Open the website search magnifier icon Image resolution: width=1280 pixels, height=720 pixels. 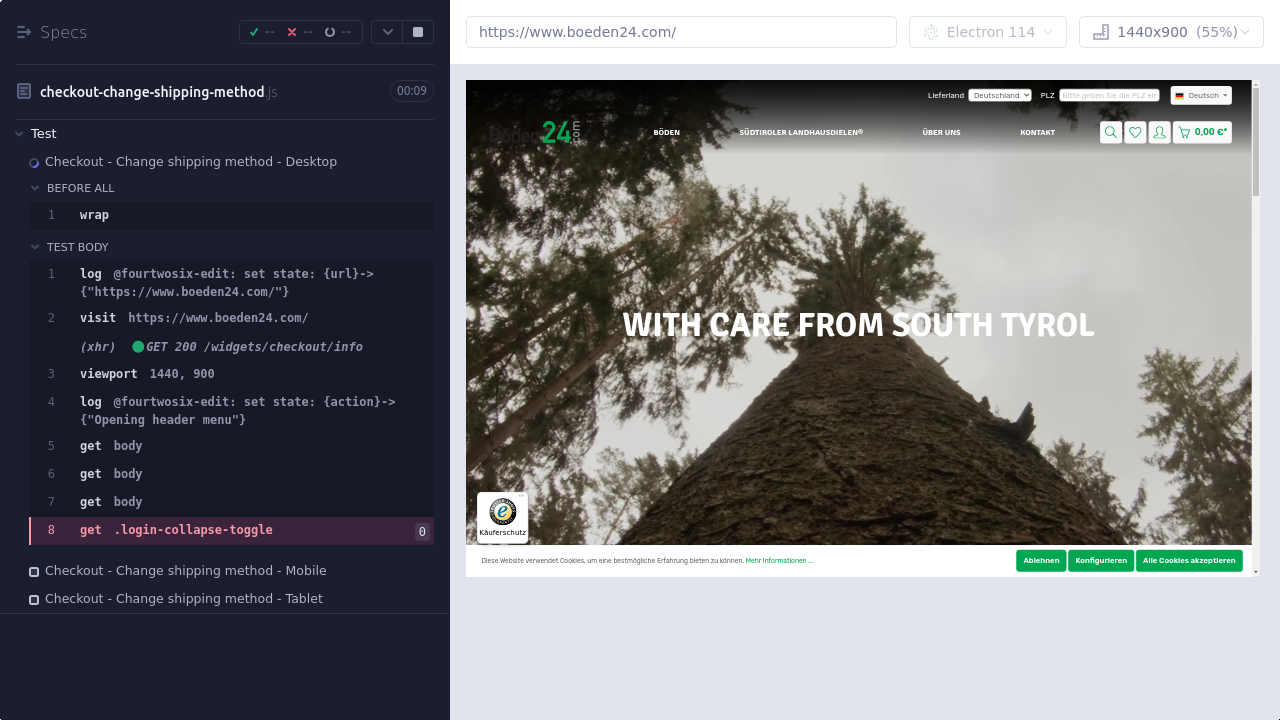click(1110, 132)
